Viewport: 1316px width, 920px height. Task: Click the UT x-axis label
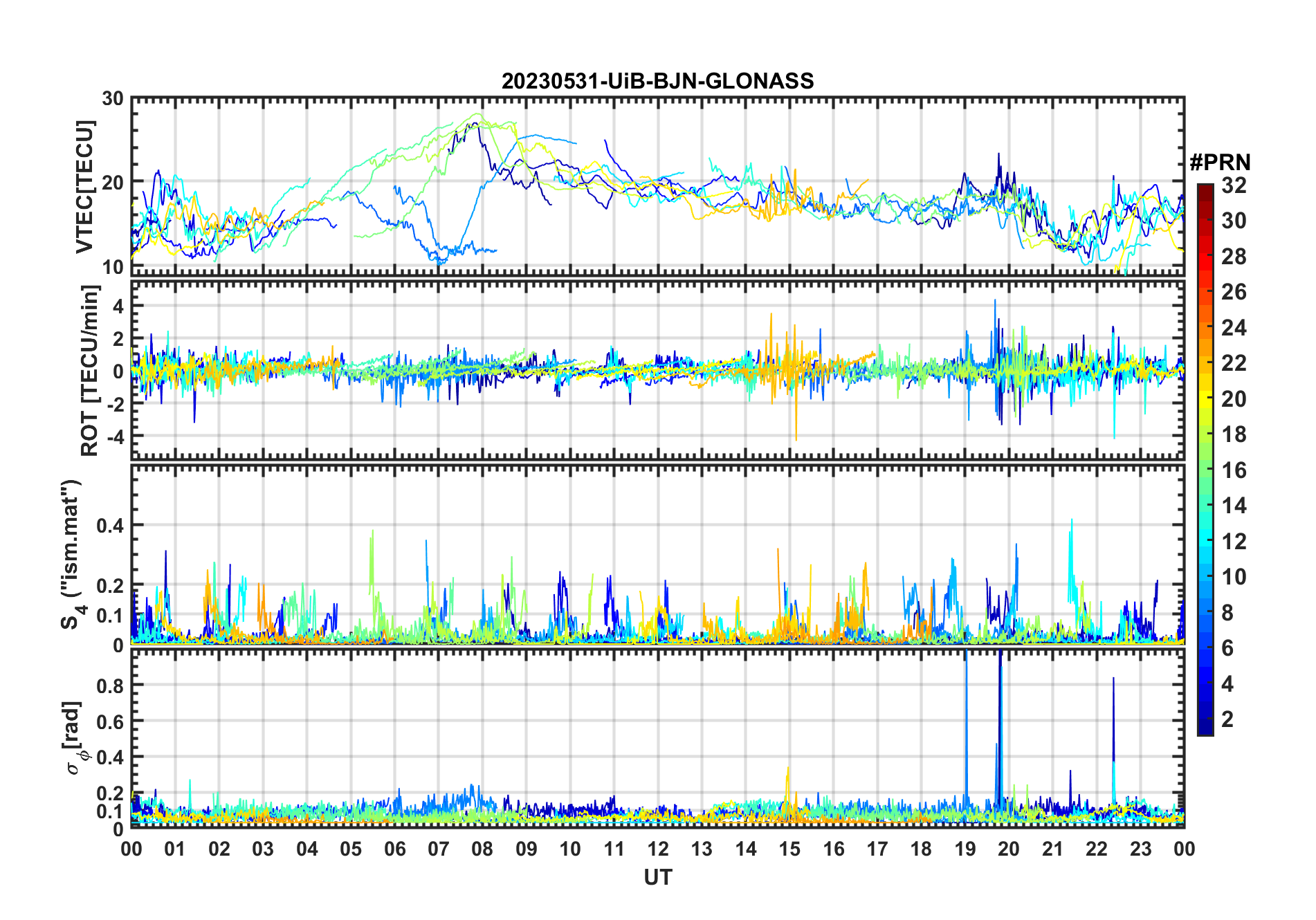tap(657, 878)
